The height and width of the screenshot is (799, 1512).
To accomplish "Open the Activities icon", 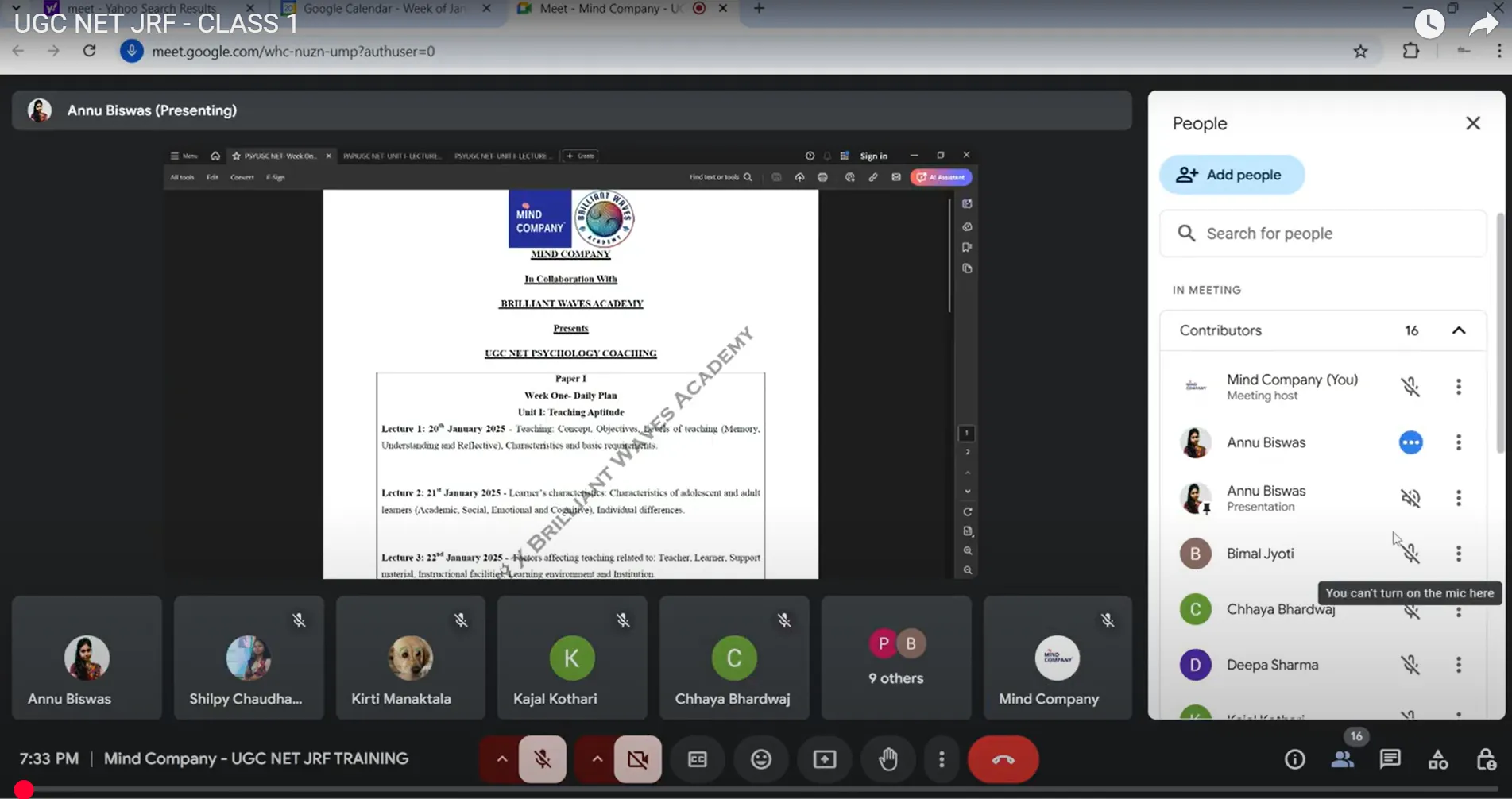I will (x=1438, y=759).
